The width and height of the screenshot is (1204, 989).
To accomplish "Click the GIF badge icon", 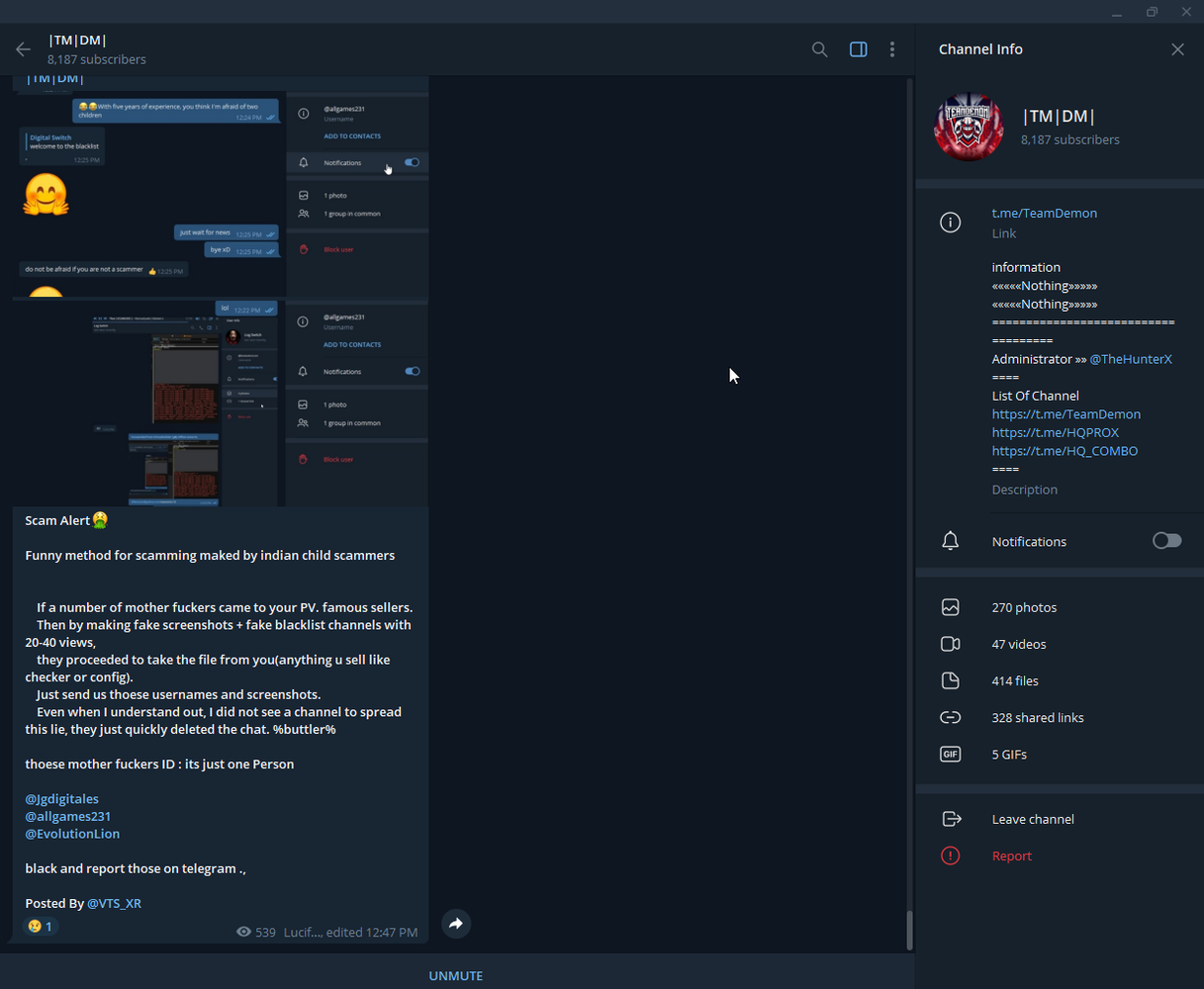I will pos(950,754).
